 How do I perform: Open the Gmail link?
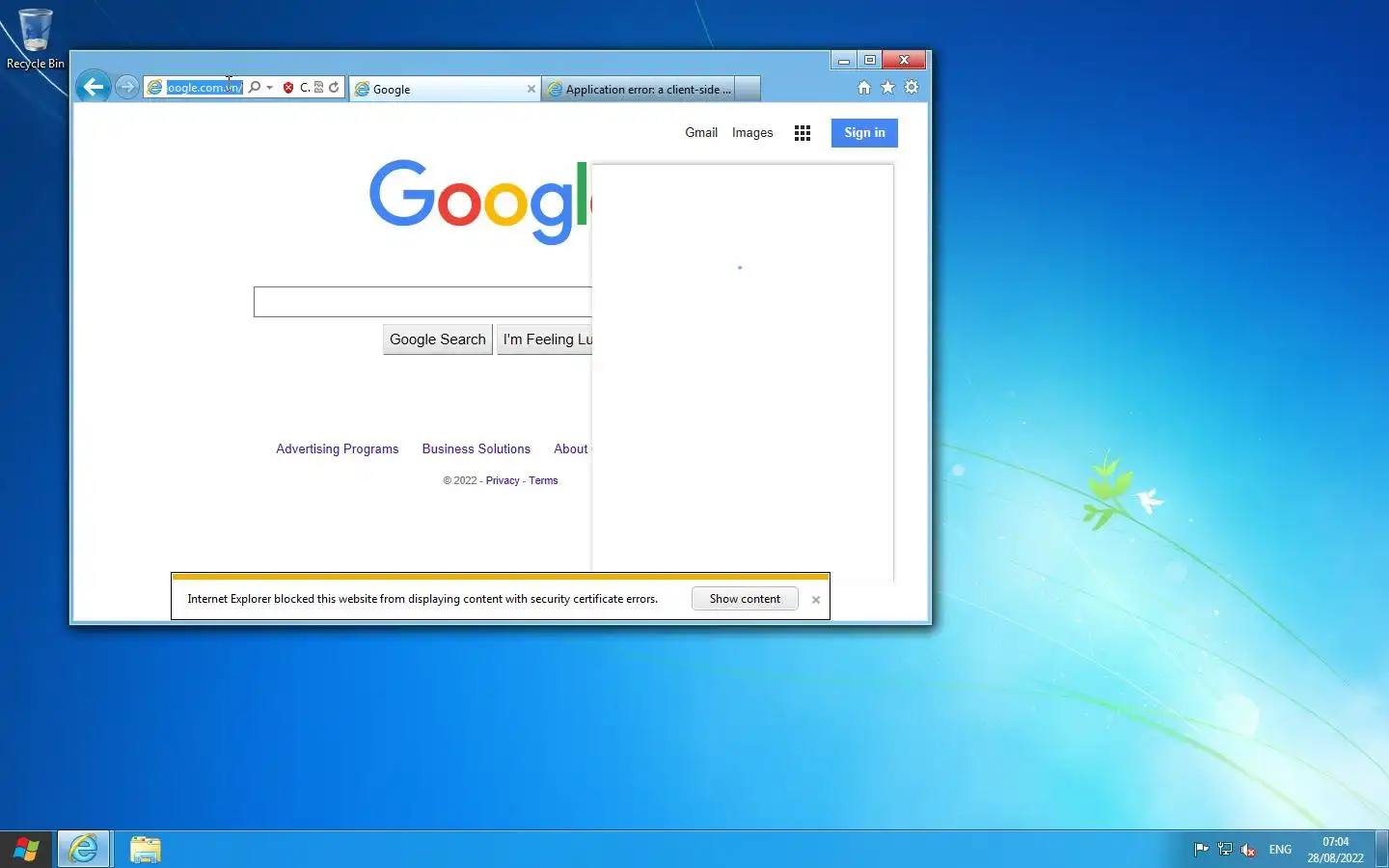(x=701, y=133)
